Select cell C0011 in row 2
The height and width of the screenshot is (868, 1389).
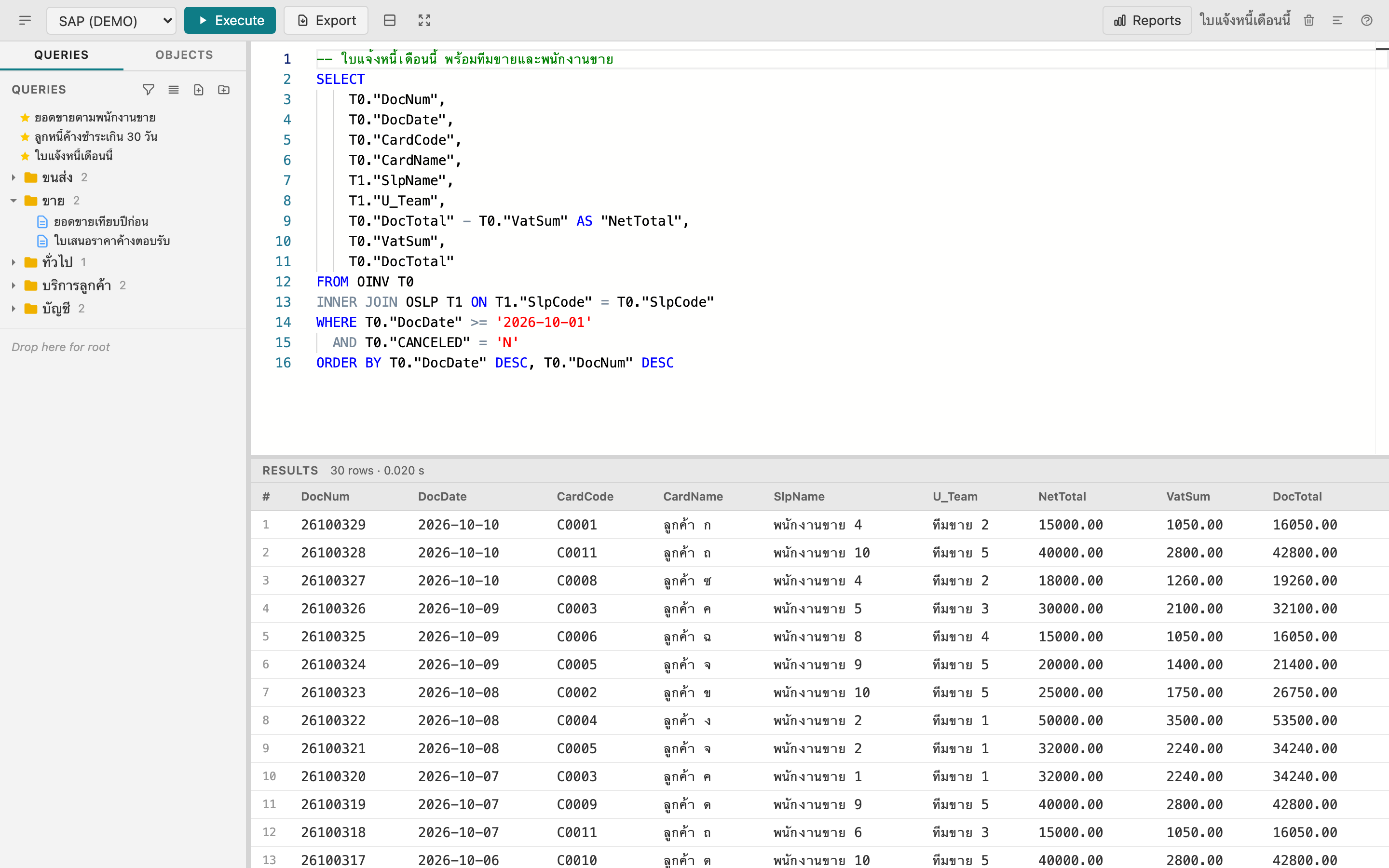(576, 553)
